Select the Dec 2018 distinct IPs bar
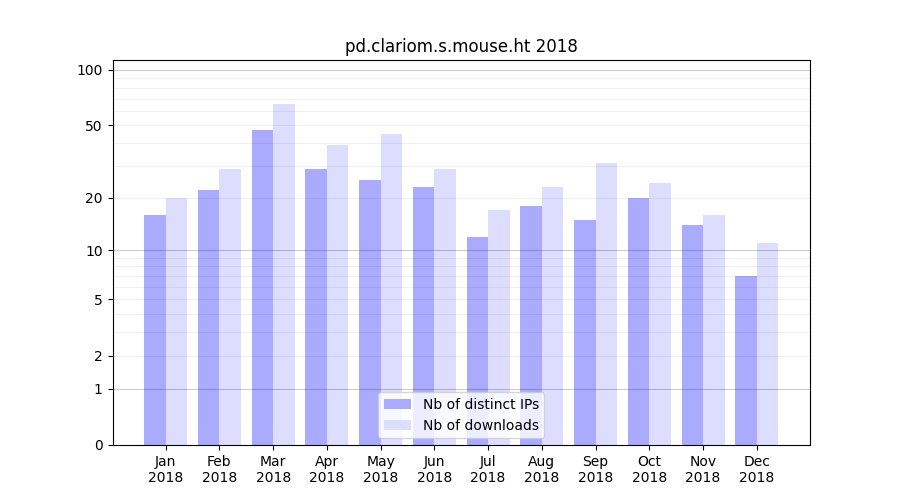The width and height of the screenshot is (900, 500). click(x=746, y=360)
